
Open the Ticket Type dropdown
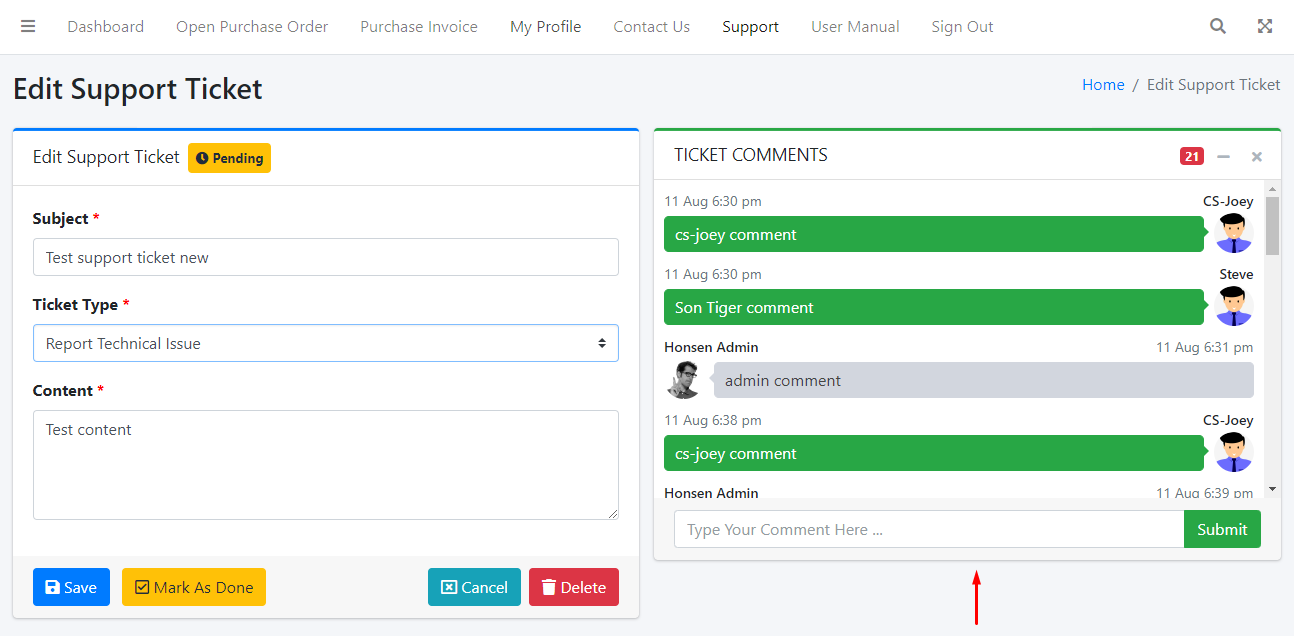click(325, 343)
